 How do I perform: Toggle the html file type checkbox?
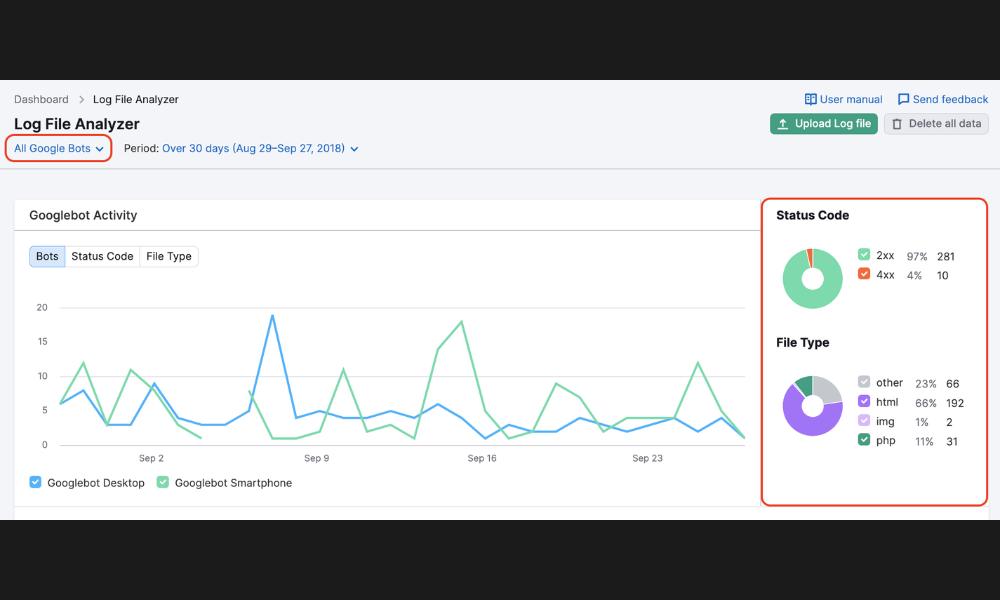click(x=864, y=402)
